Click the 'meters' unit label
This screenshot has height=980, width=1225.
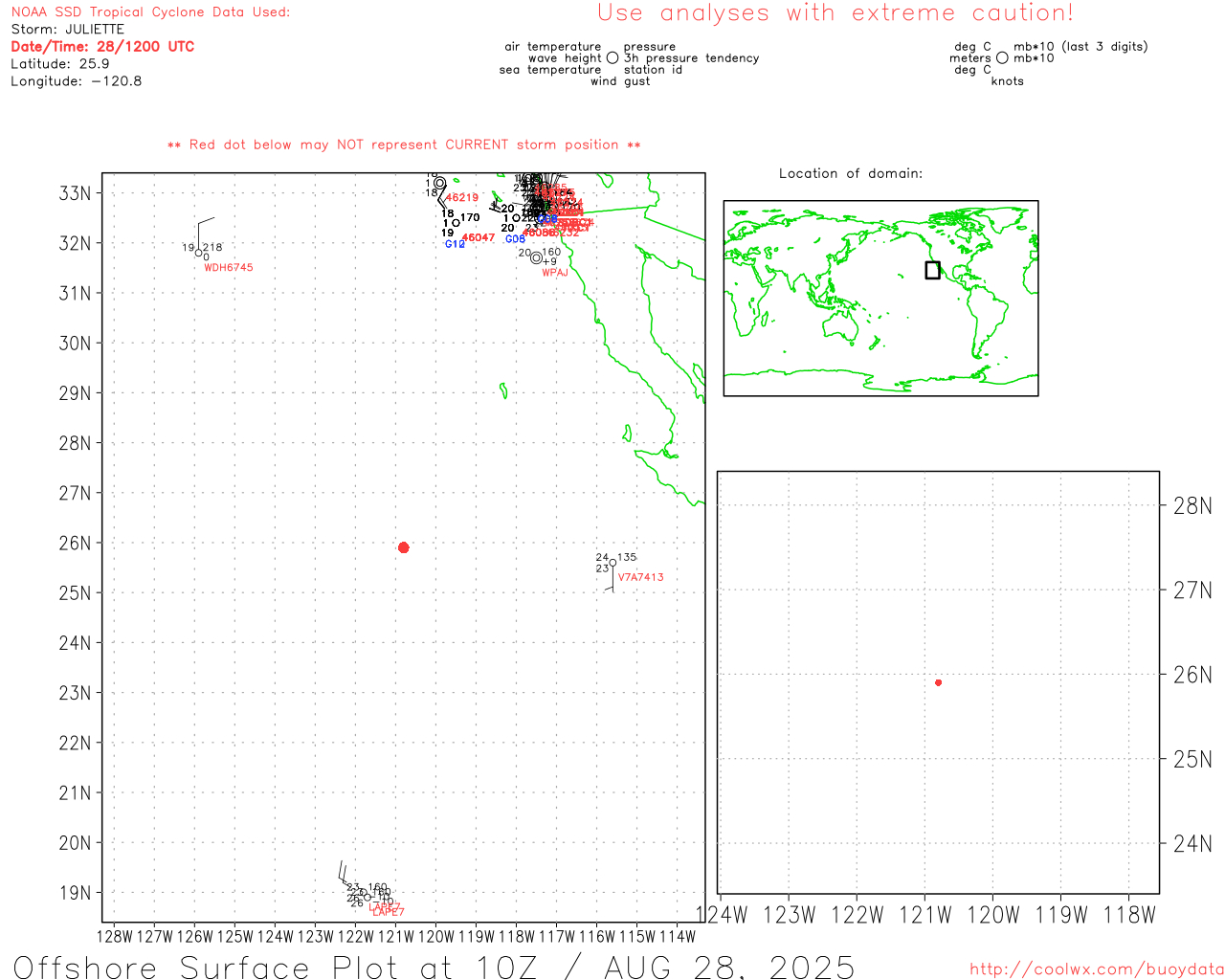coord(970,58)
